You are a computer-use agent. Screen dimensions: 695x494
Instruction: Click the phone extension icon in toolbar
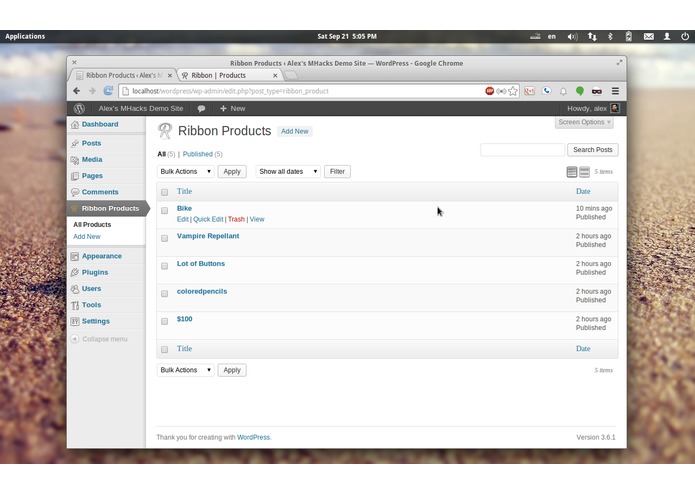point(547,91)
